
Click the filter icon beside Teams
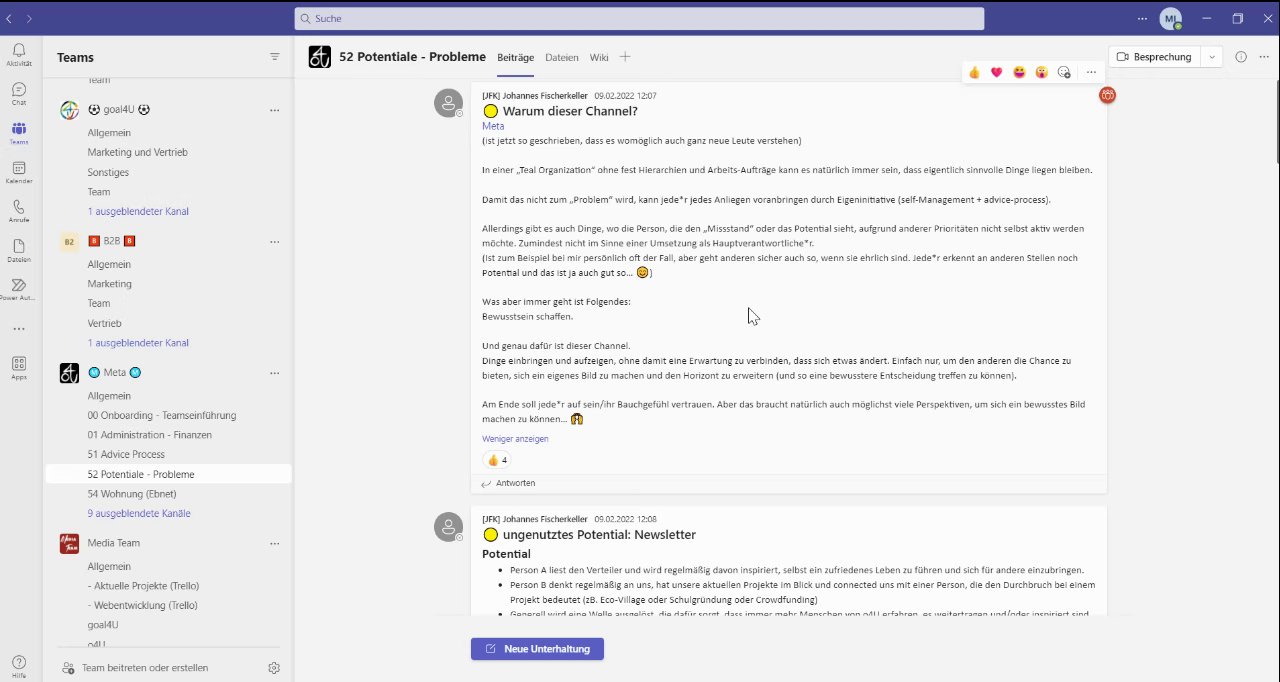[275, 57]
